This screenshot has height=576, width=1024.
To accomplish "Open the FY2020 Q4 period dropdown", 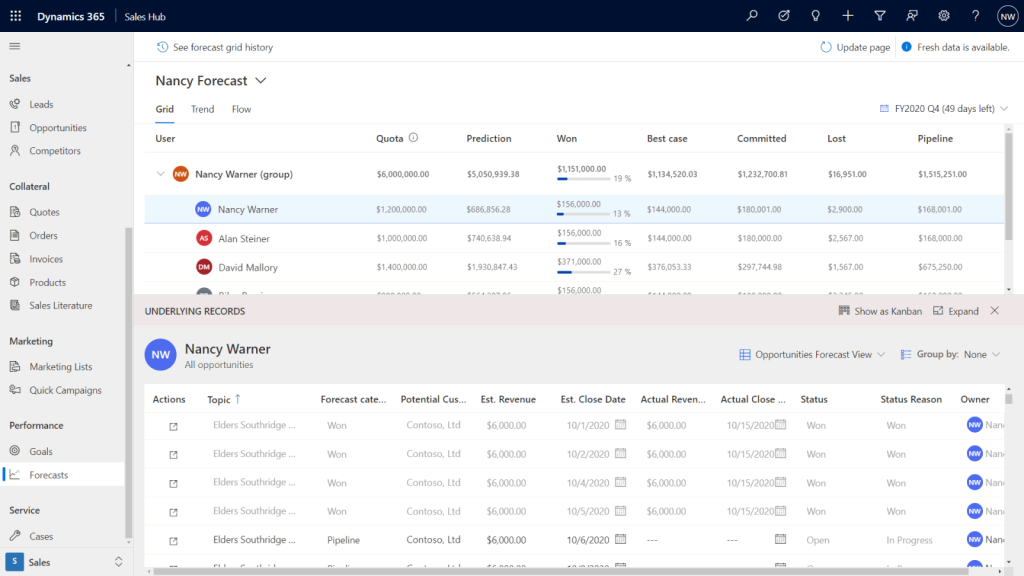I will (944, 108).
